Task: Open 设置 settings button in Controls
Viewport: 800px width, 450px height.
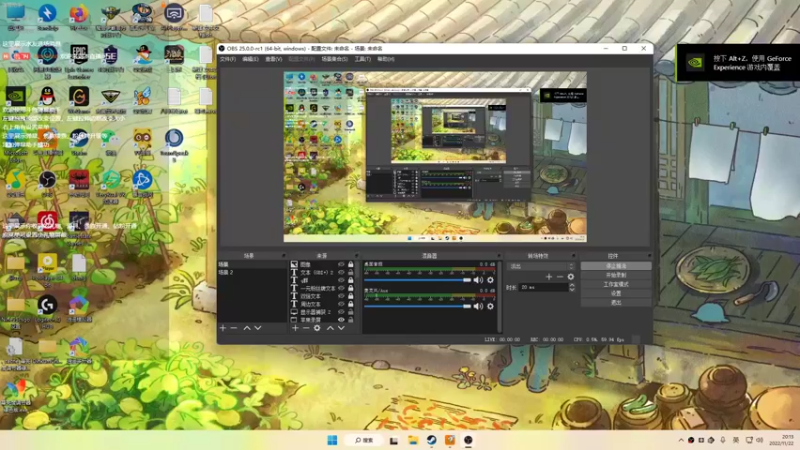Action: coord(616,293)
